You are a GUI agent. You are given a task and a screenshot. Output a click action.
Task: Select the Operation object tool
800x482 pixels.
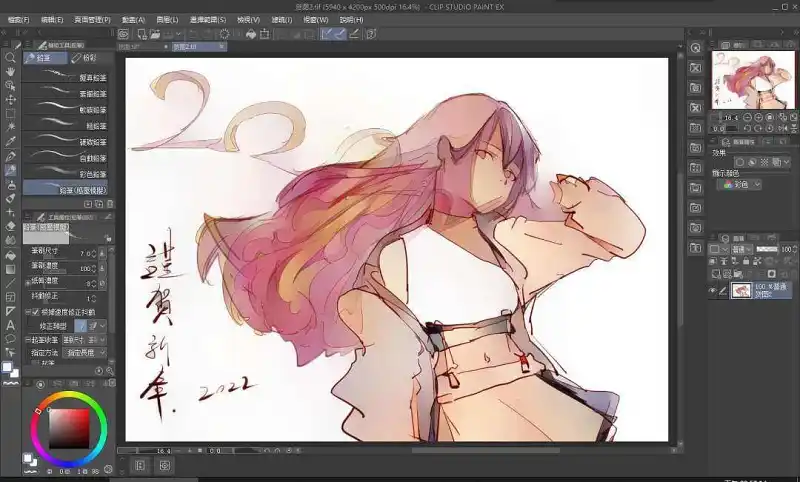coord(10,85)
